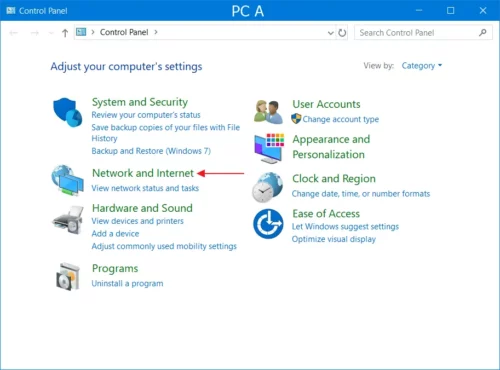This screenshot has height=370, width=500.
Task: Click the back navigation arrow
Action: coord(14,33)
